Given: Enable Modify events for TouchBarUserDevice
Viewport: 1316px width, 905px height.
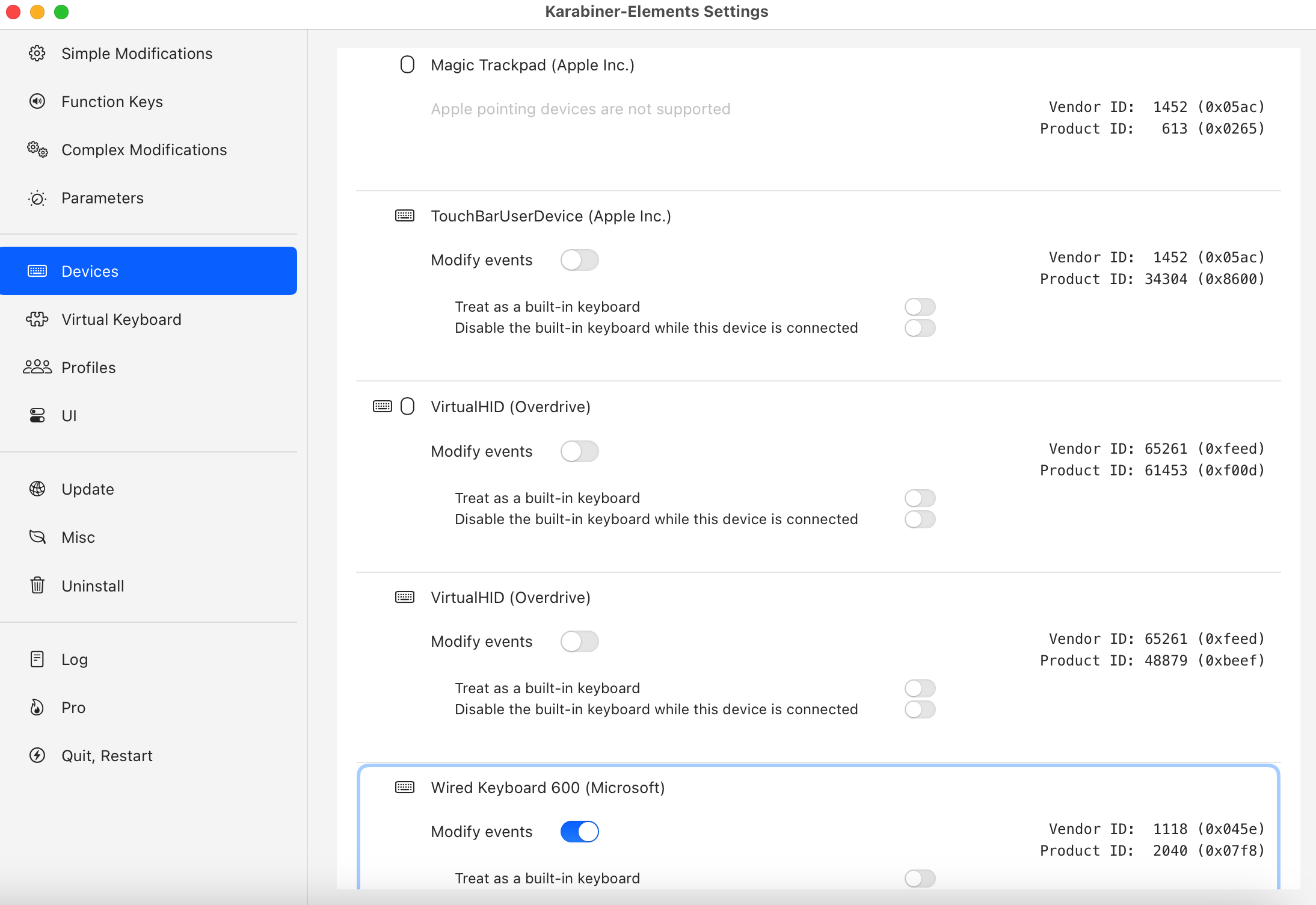Looking at the screenshot, I should point(579,260).
